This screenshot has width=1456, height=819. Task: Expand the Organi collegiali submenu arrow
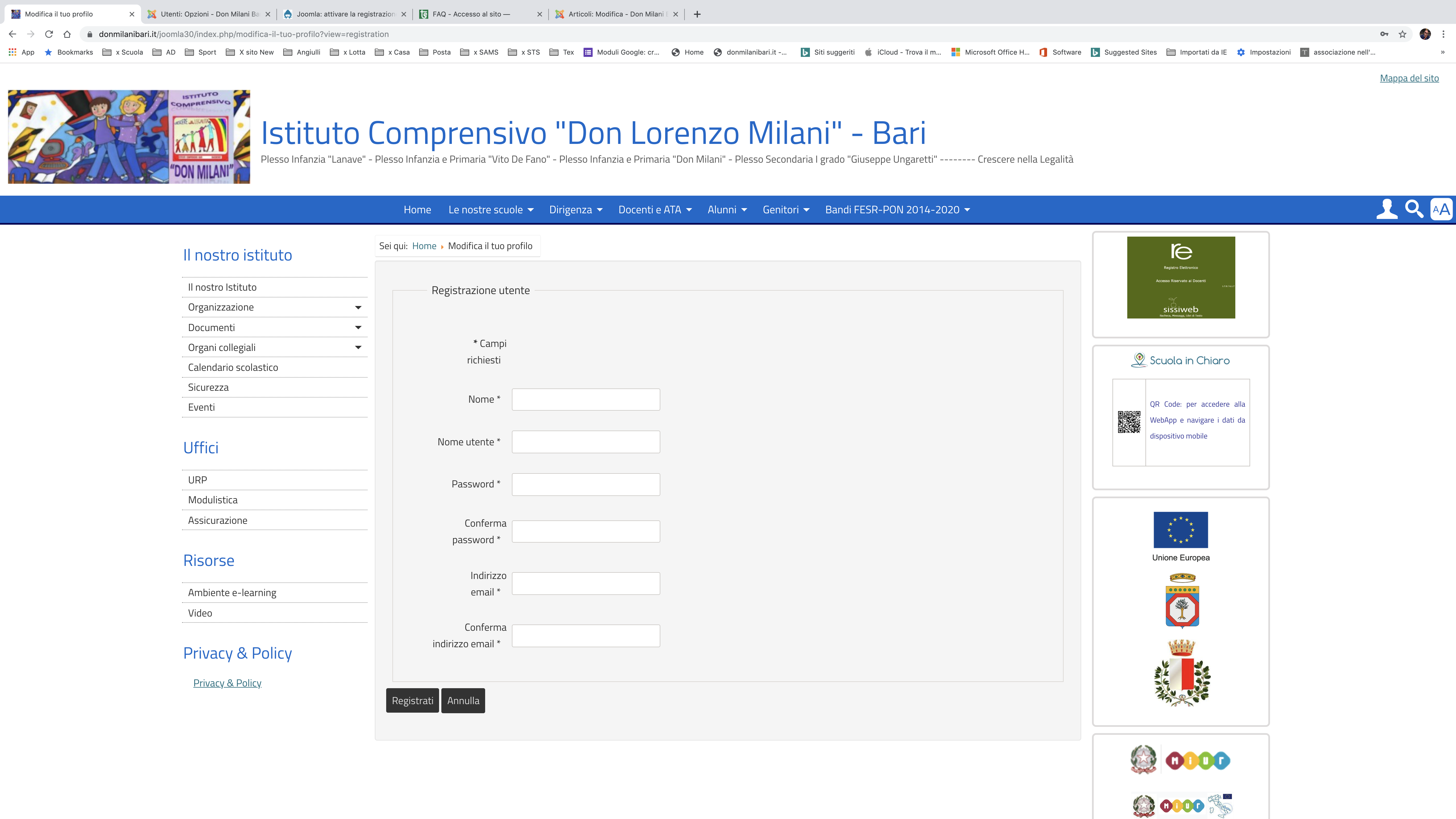tap(358, 348)
